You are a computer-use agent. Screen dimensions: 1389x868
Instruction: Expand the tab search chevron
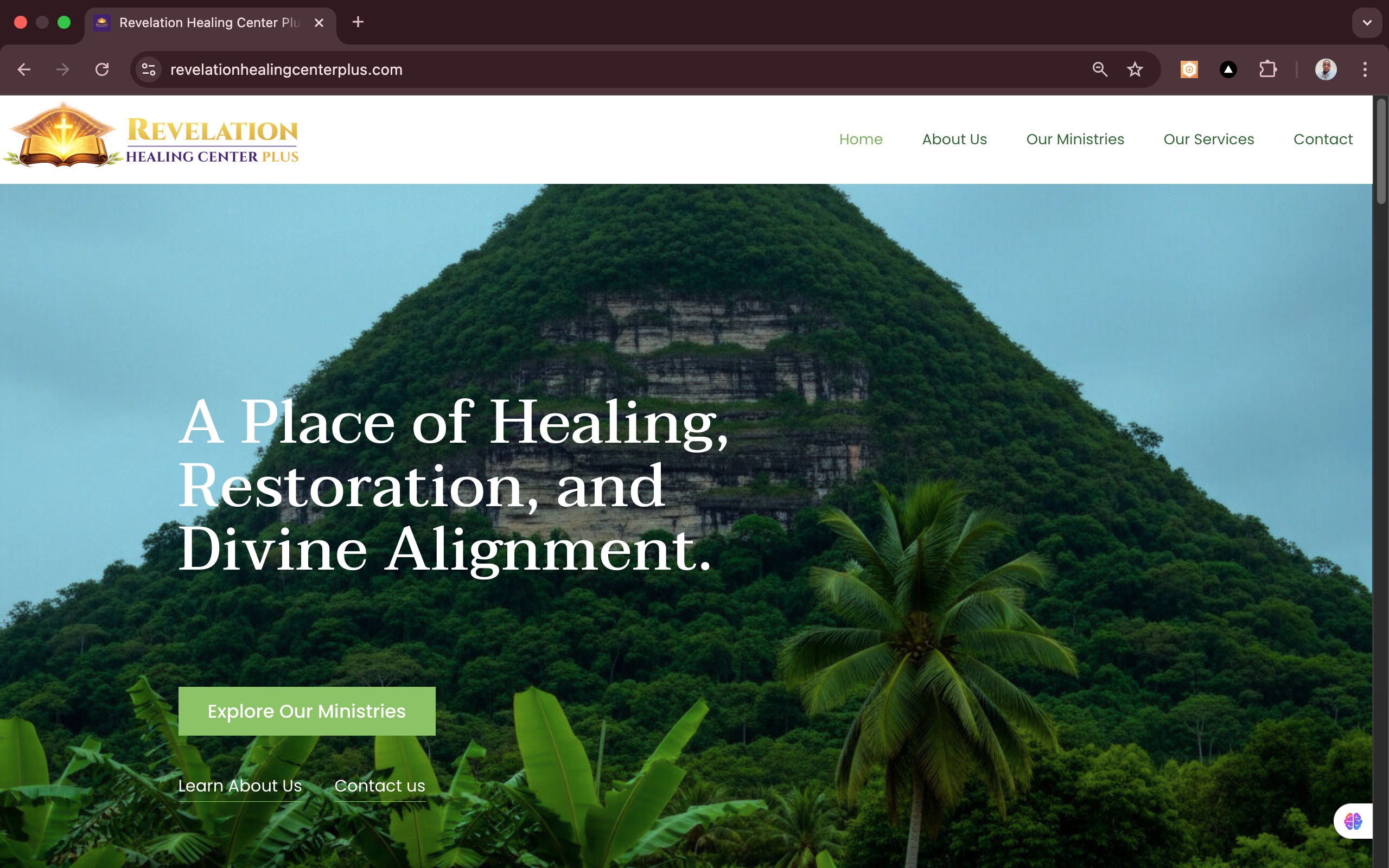[1367, 22]
